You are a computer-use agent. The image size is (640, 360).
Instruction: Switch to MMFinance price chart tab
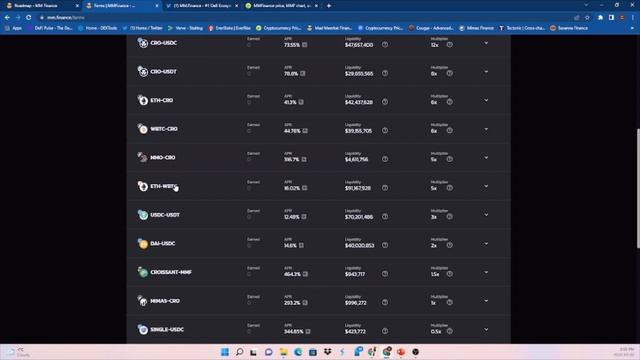click(282, 6)
